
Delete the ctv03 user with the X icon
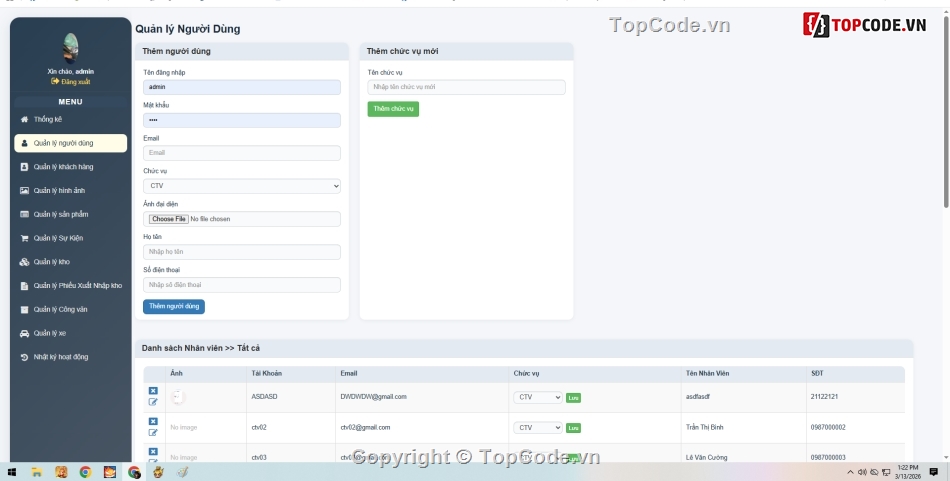click(x=153, y=452)
